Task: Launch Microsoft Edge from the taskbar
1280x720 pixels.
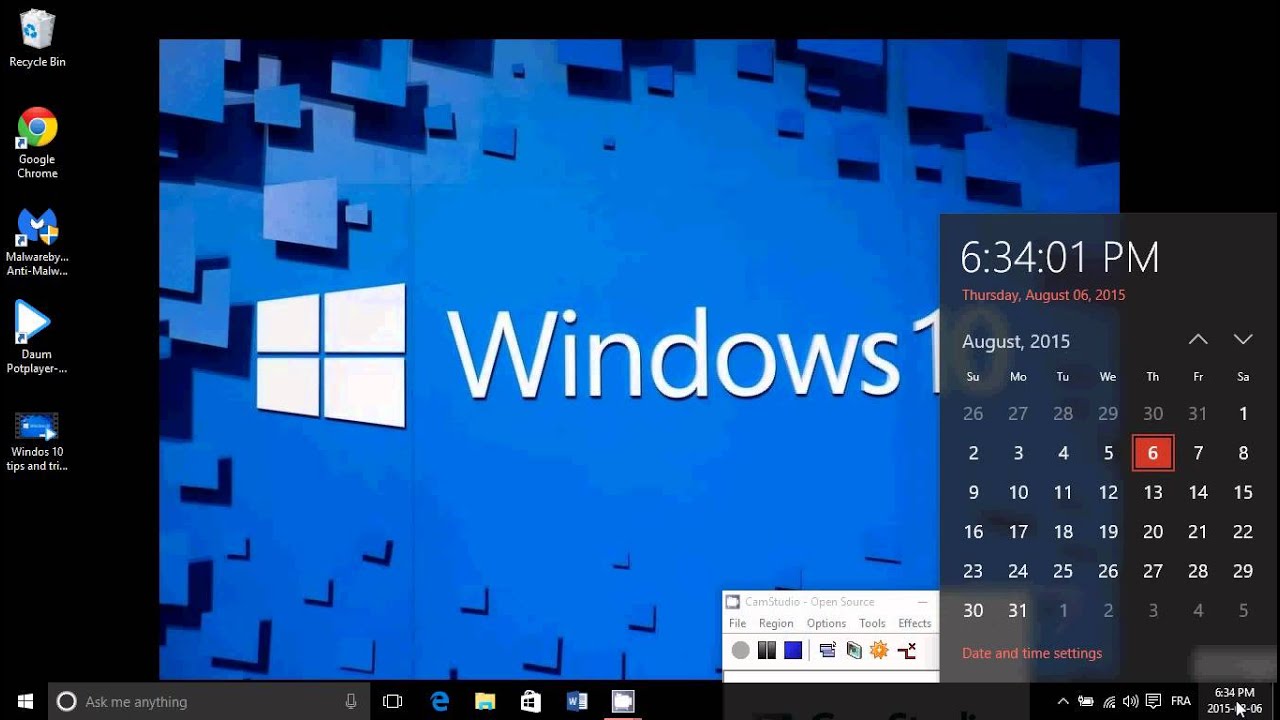Action: pyautogui.click(x=440, y=701)
